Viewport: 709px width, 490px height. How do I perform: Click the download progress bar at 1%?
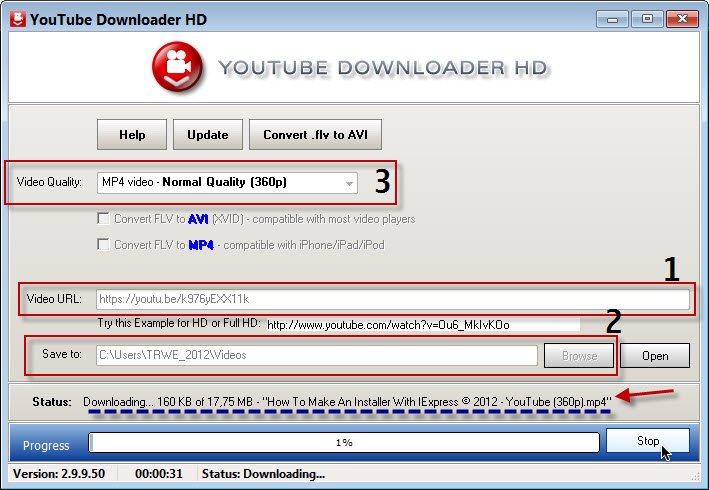(344, 443)
